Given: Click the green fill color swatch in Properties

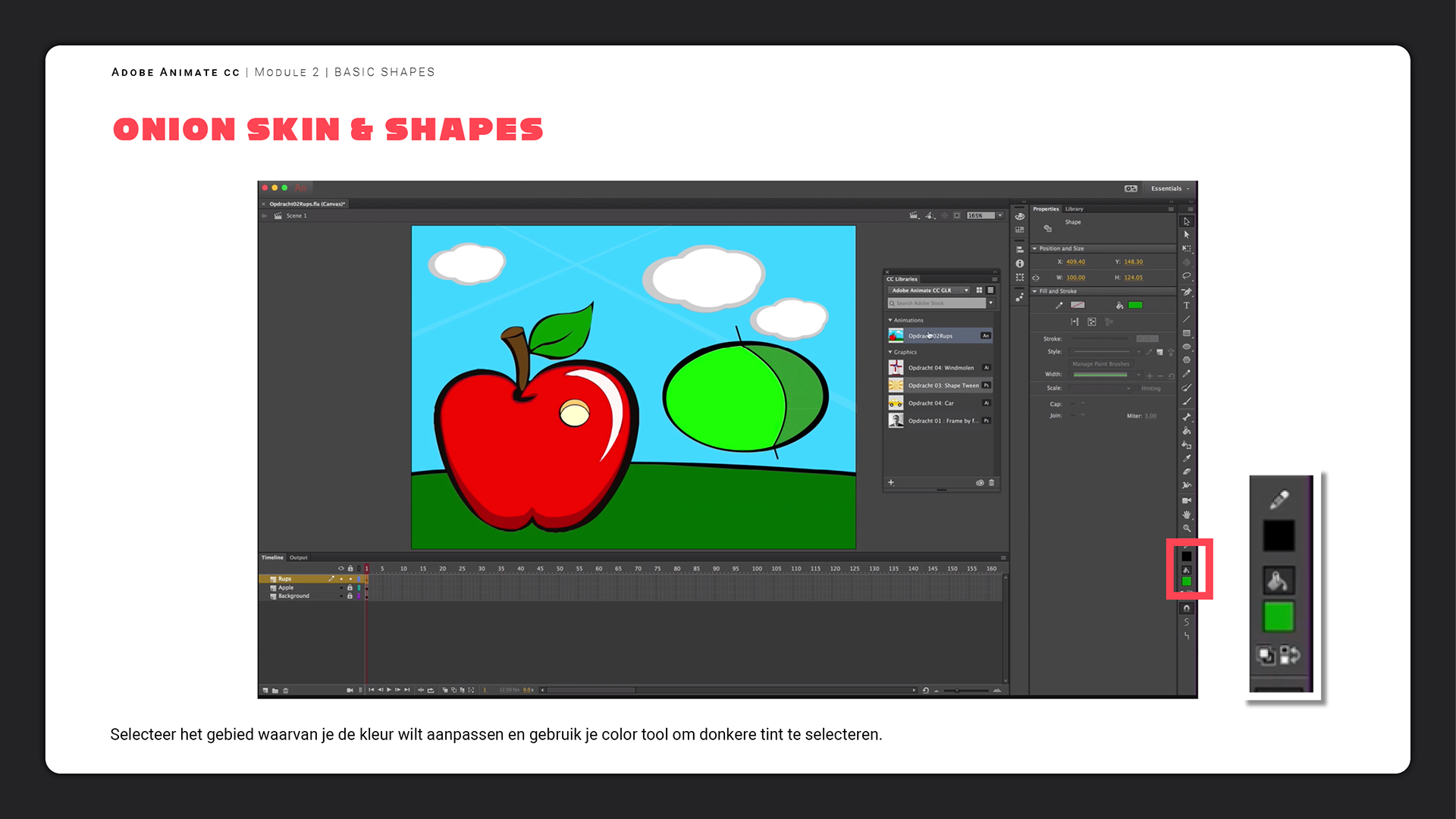Looking at the screenshot, I should tap(1135, 306).
